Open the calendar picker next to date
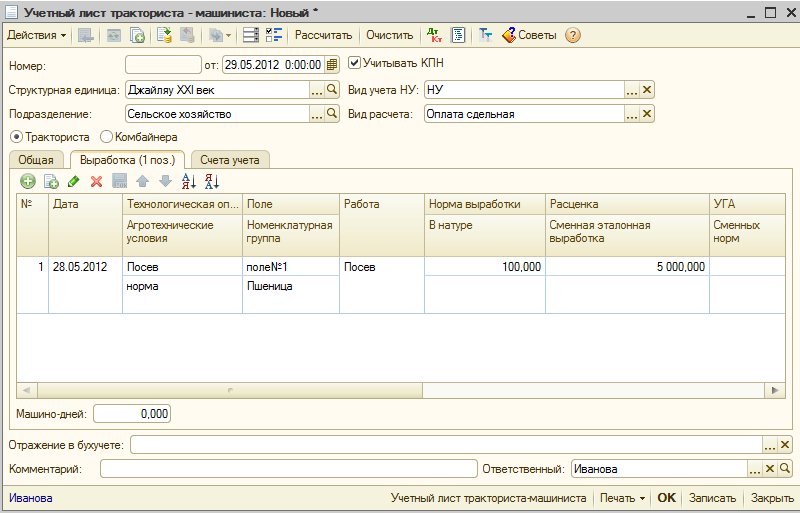Screen dimensions: 800x513 click(x=332, y=64)
